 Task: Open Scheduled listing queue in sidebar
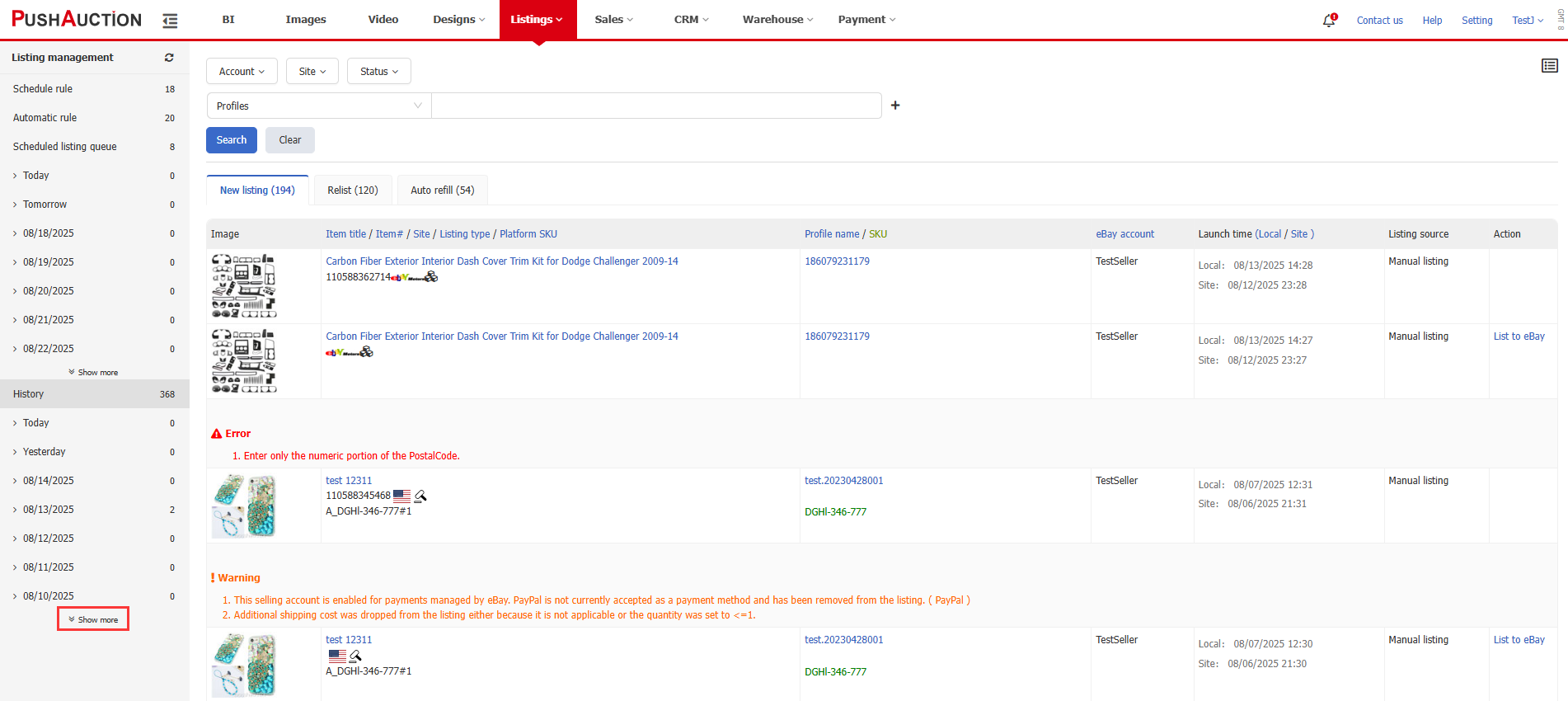point(65,147)
